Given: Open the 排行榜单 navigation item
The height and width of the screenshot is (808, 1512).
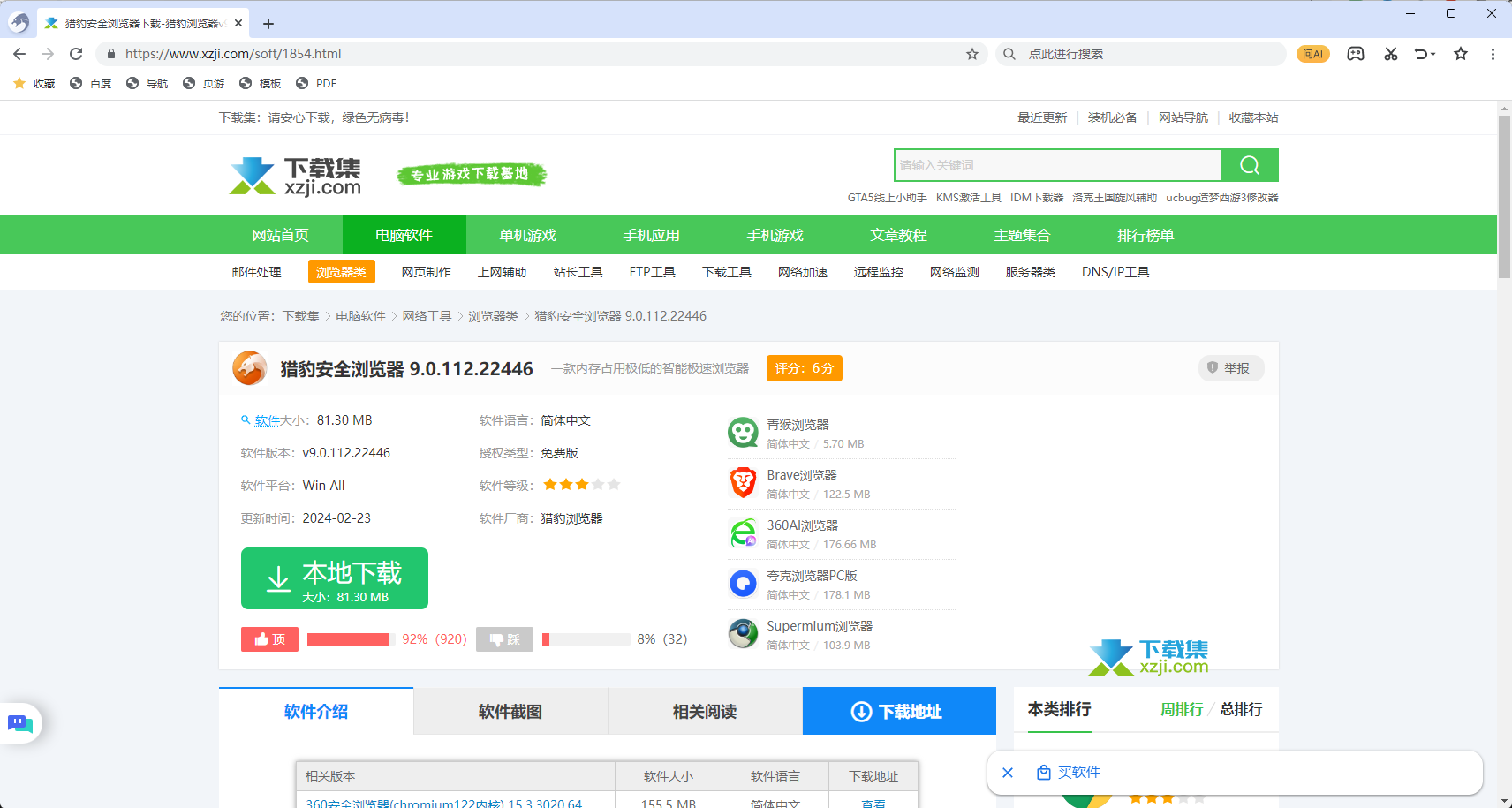Looking at the screenshot, I should 1146,235.
